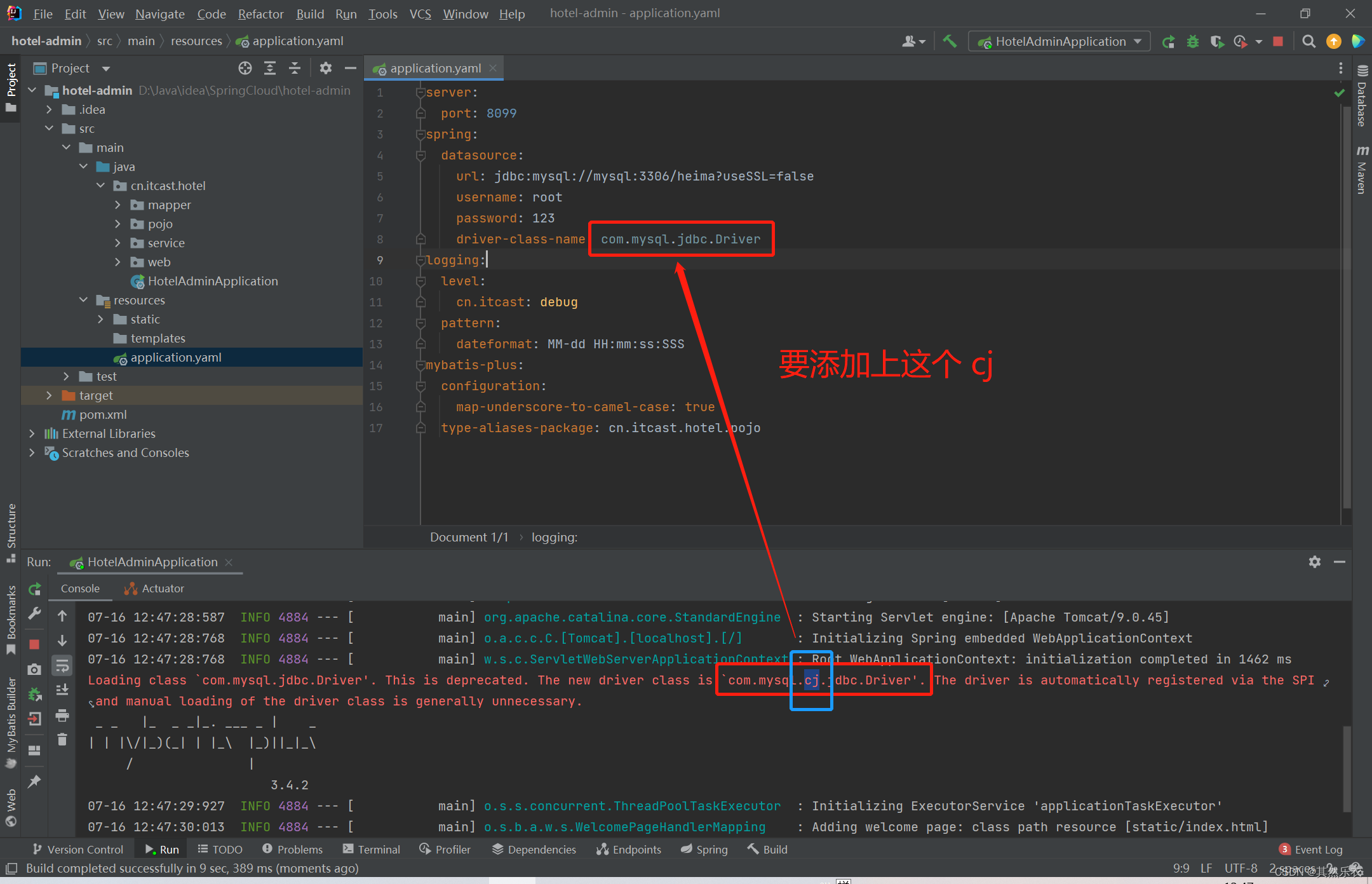Viewport: 1372px width, 884px height.
Task: Toggle scroll-to-end in console
Action: 62,689
